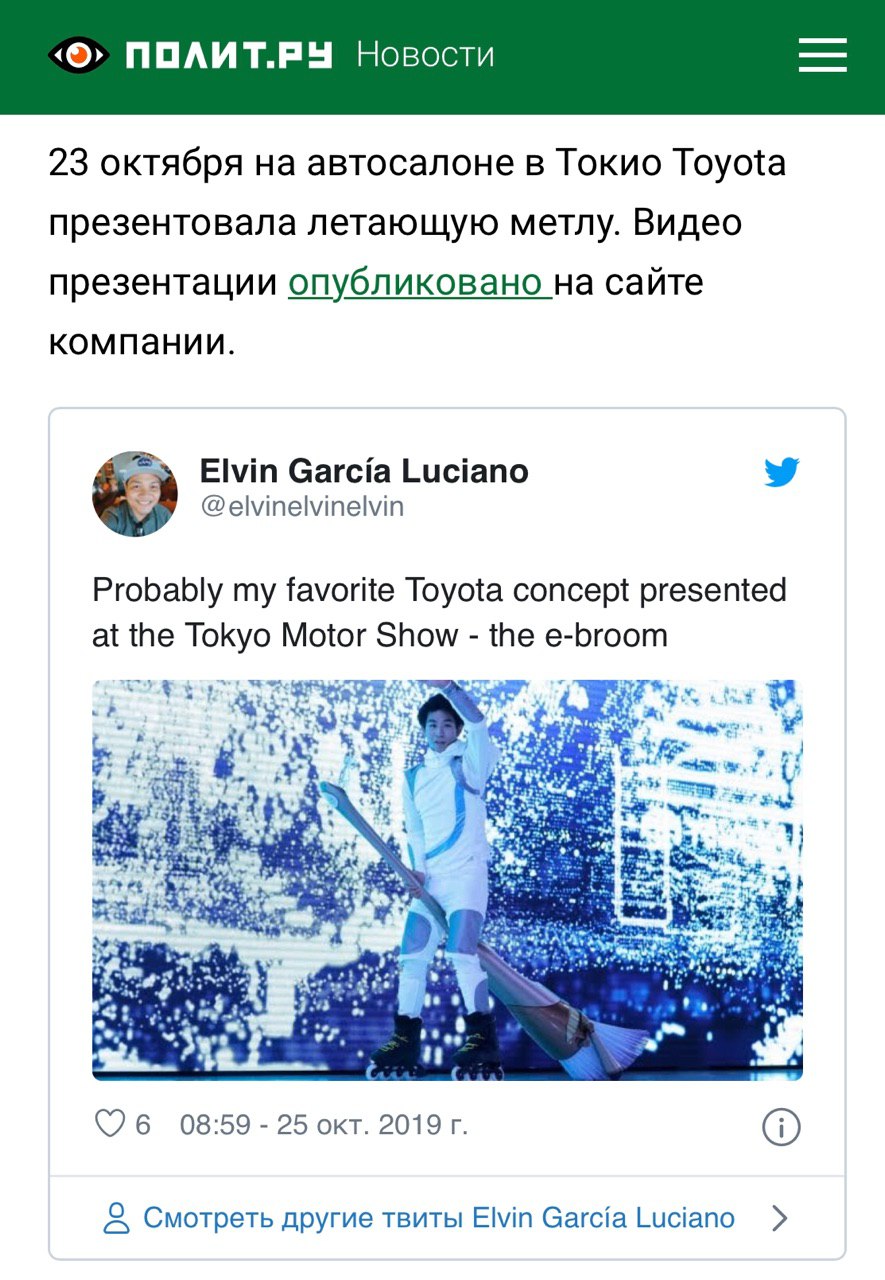Viewport: 885px width, 1280px height.
Task: Click the green site header bar
Action: coord(442,57)
